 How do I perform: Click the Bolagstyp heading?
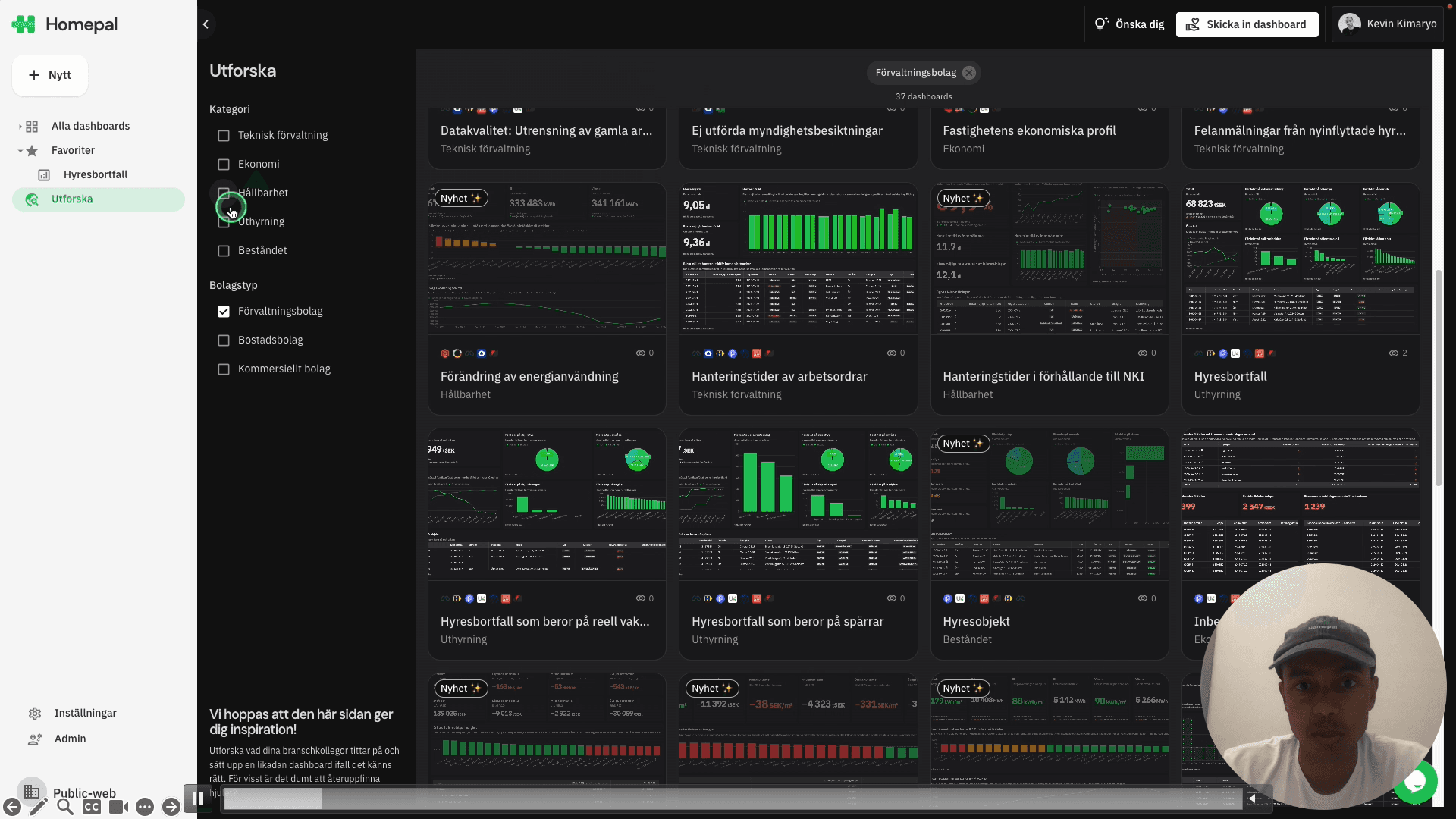coord(234,286)
